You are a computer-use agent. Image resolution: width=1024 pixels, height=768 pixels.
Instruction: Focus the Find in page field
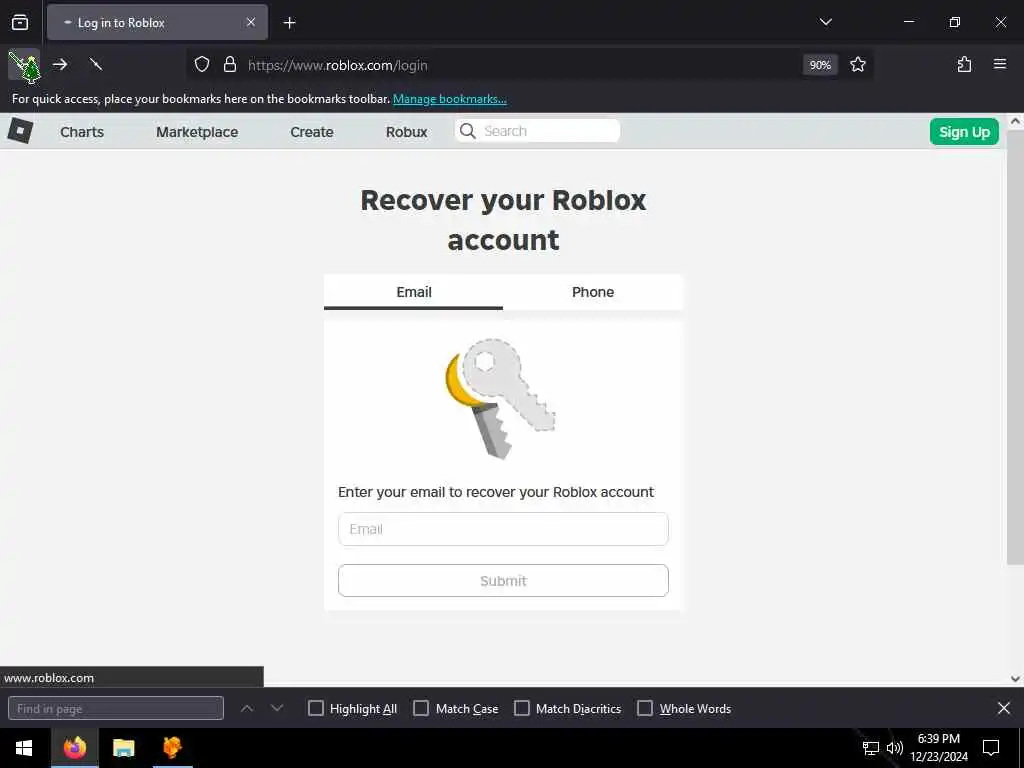(x=116, y=709)
